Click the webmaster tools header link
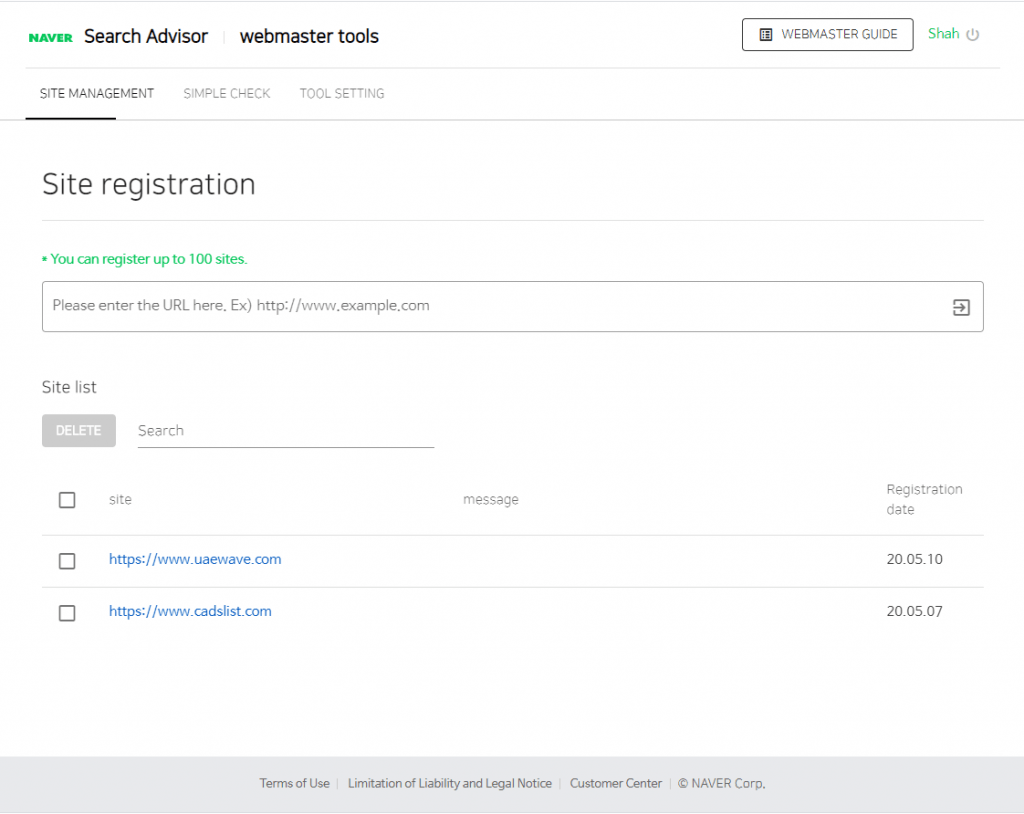The height and width of the screenshot is (814, 1024). click(309, 36)
